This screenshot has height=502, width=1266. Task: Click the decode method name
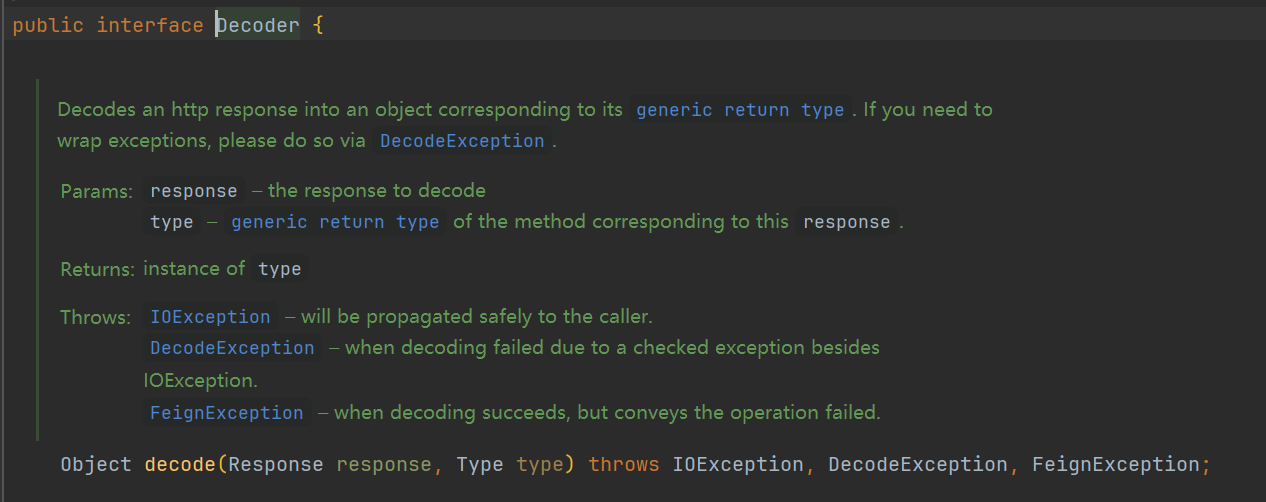point(180,465)
